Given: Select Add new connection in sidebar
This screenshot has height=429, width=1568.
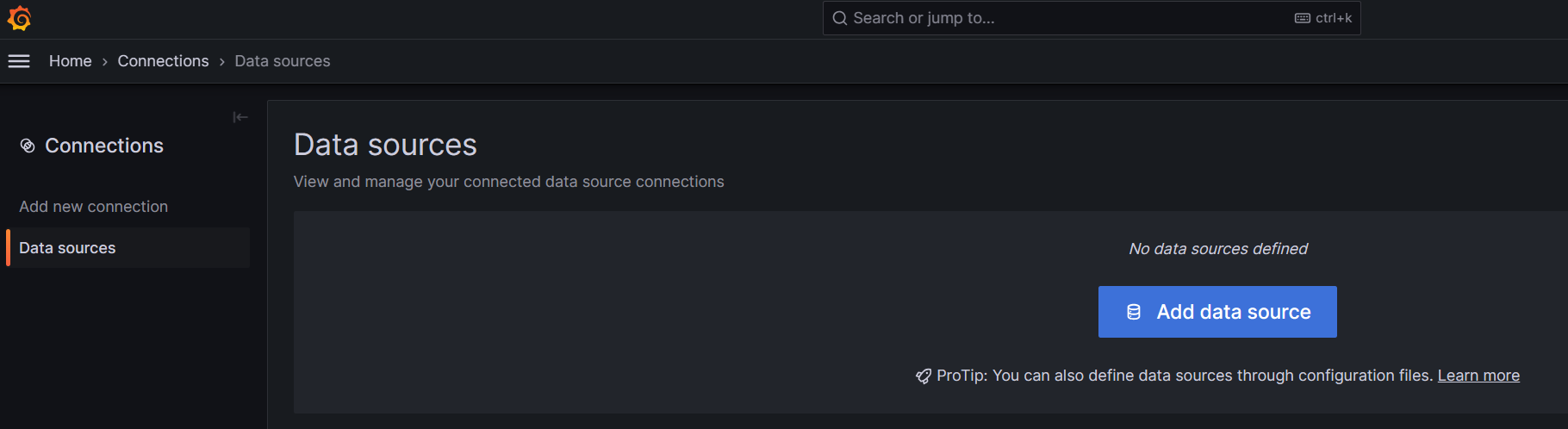Looking at the screenshot, I should pos(93,207).
